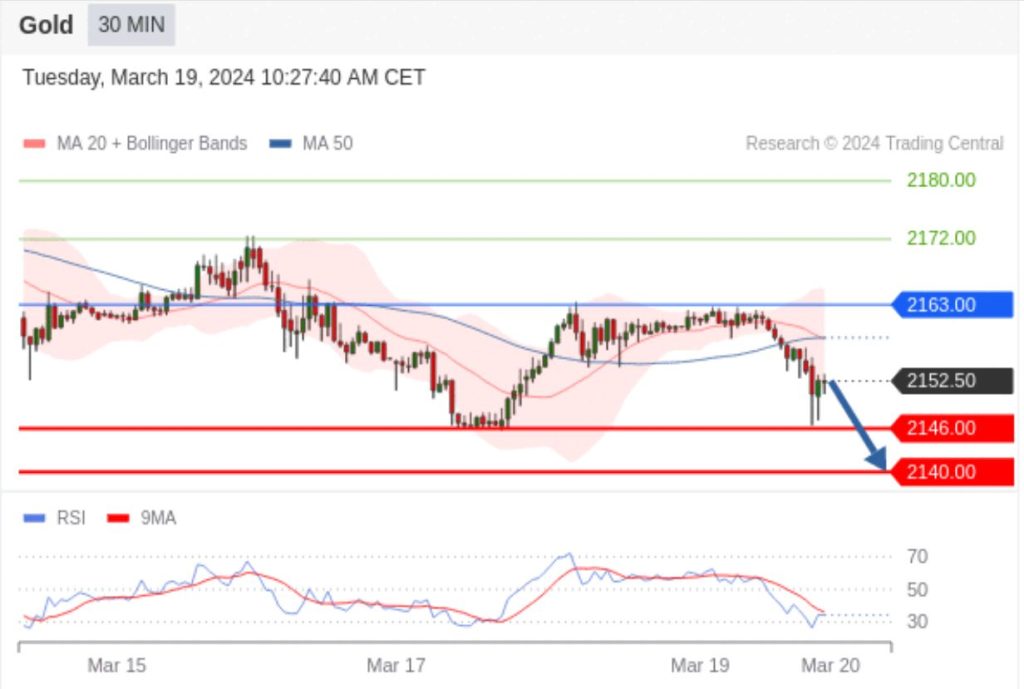Click the 30 MIN timeframe badge
The height and width of the screenshot is (689, 1024).
[x=131, y=25]
